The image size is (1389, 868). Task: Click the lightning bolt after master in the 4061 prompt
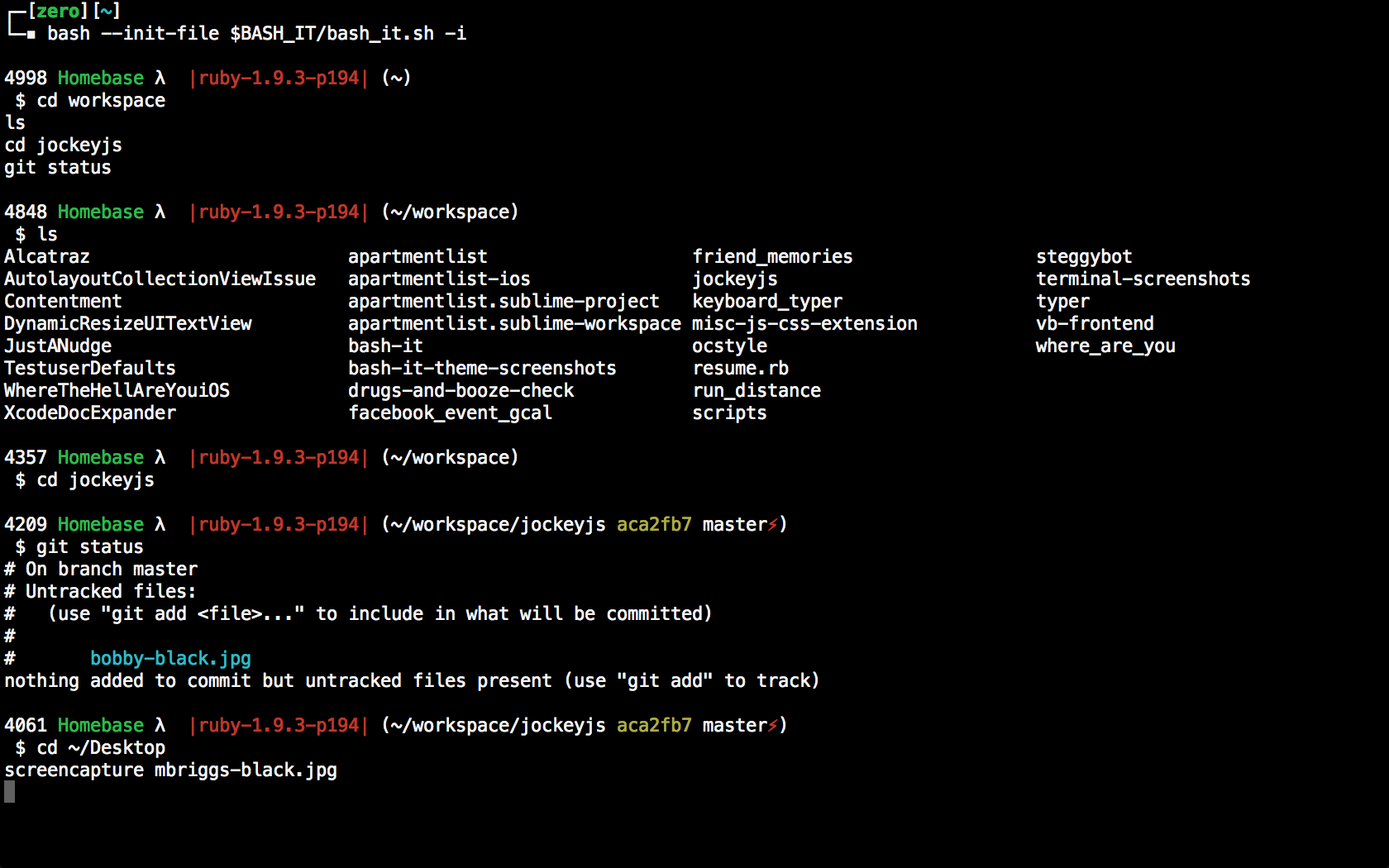click(x=773, y=725)
